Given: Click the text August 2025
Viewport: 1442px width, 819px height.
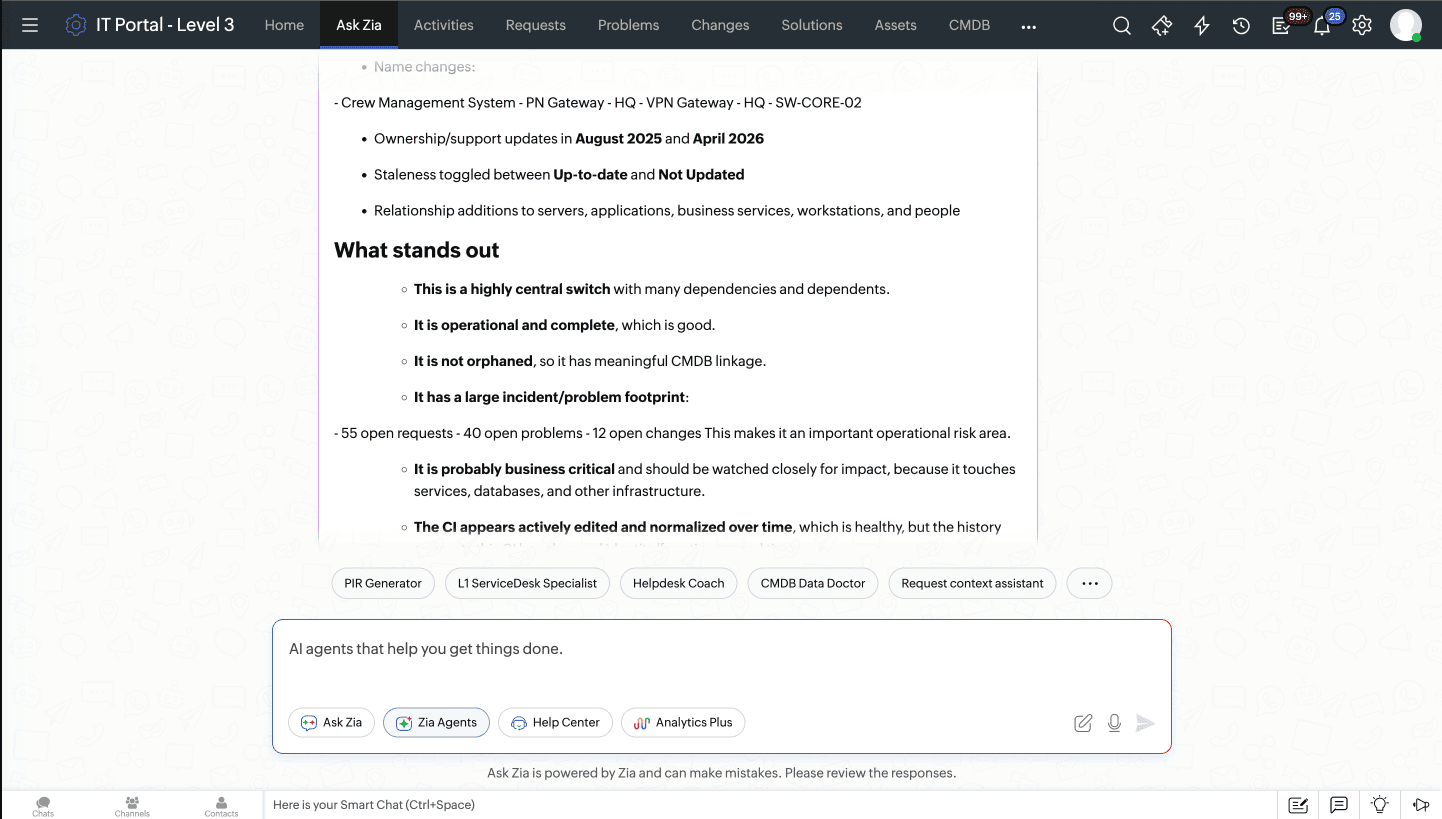Looking at the screenshot, I should point(618,139).
